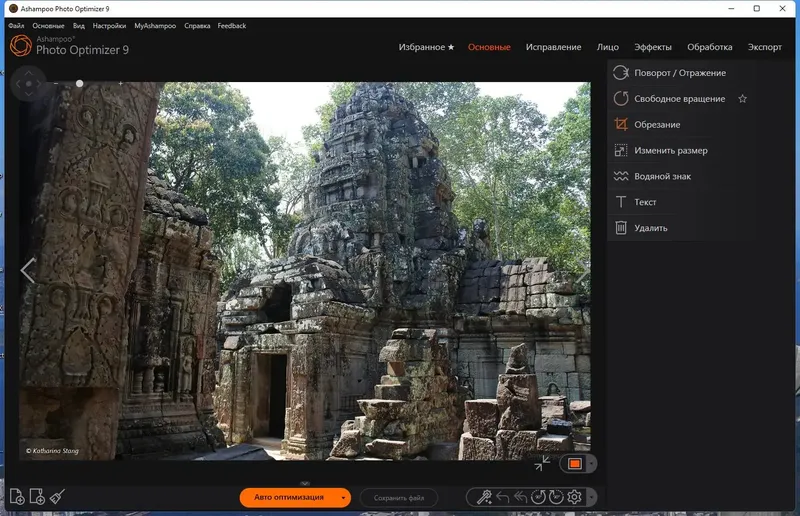Viewport: 800px width, 516px height.
Task: Select the Обрезание crop tool icon
Action: (621, 125)
